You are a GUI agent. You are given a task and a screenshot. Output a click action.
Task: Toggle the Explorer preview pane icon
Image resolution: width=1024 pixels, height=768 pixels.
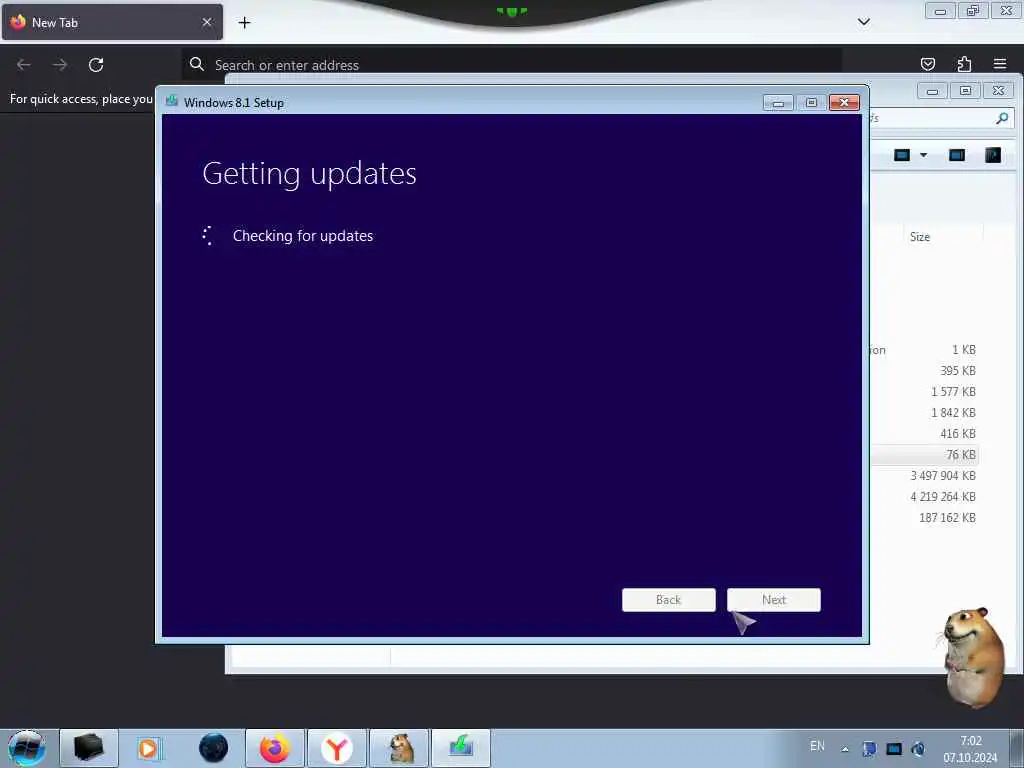click(957, 155)
